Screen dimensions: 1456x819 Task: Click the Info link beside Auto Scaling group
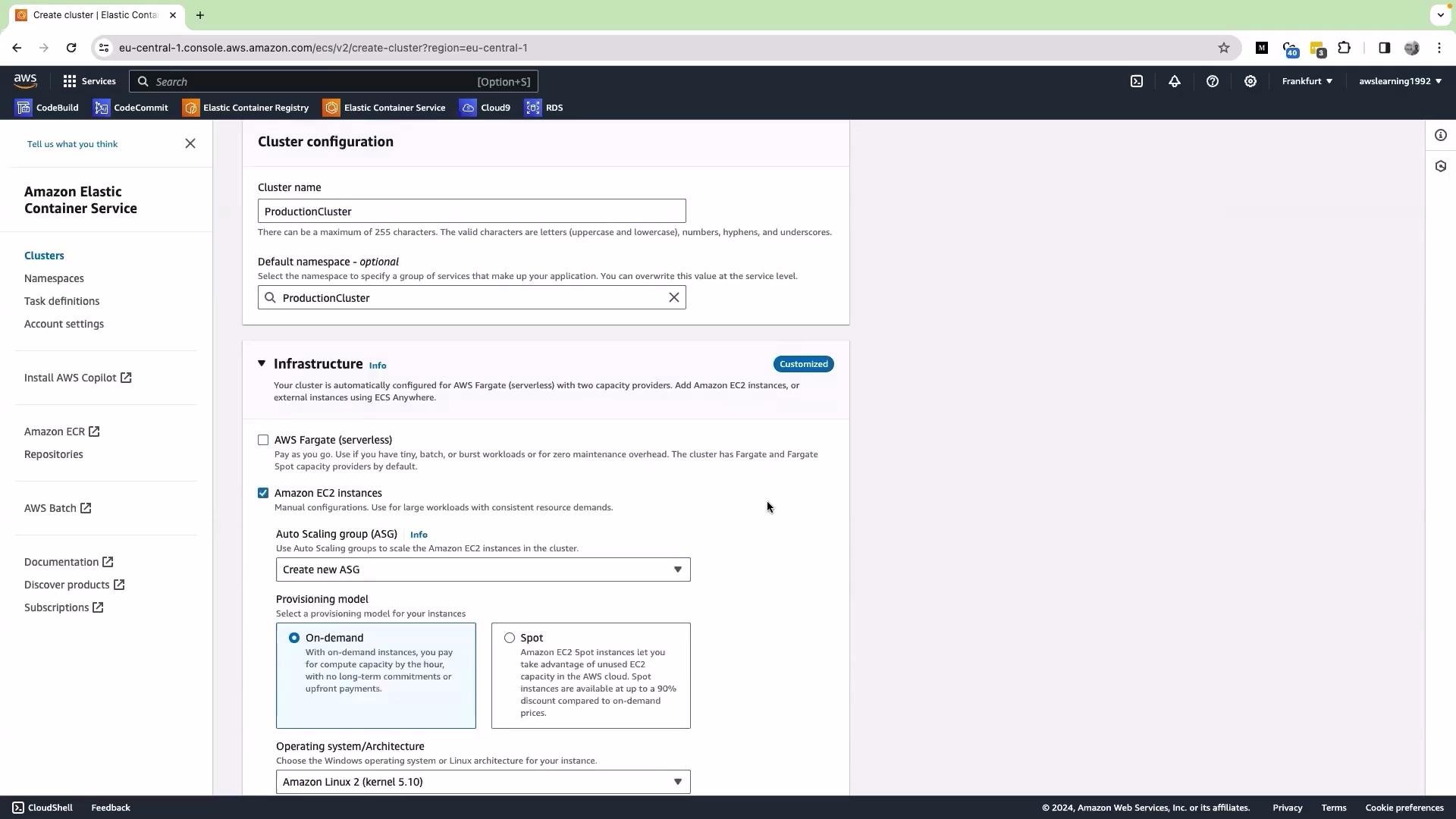pos(419,535)
